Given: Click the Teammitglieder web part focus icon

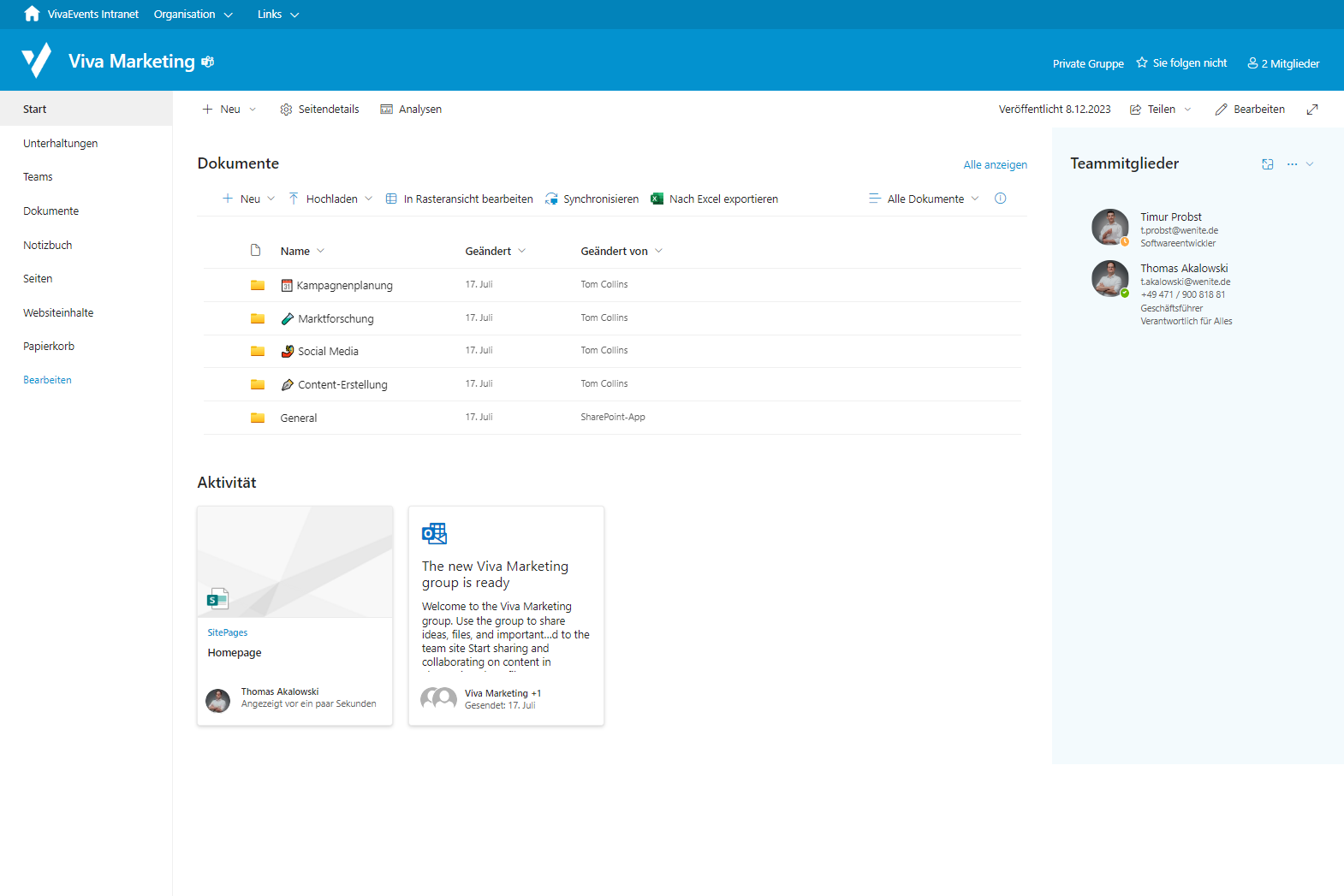Looking at the screenshot, I should 1268,164.
